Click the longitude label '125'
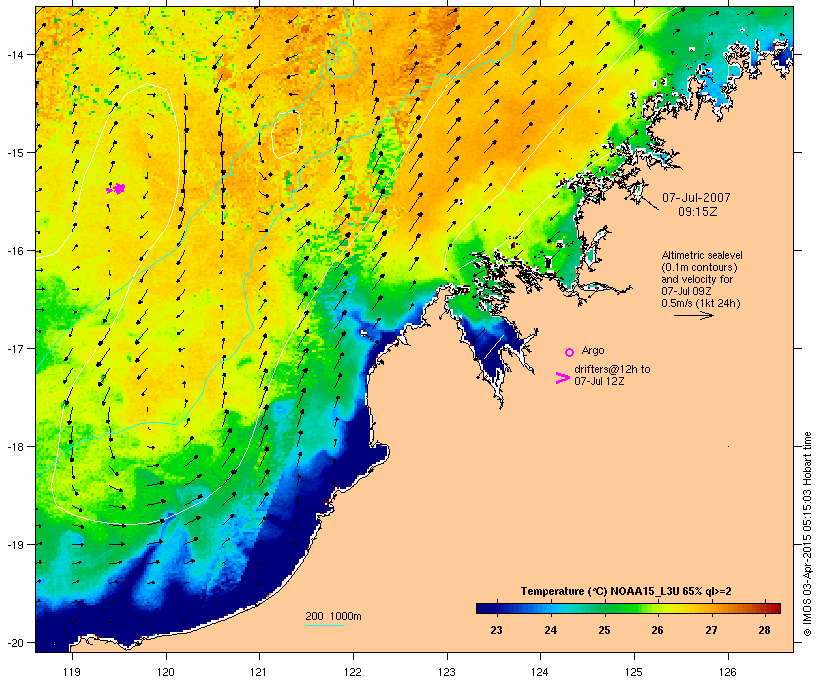820x680 pixels. pos(634,672)
